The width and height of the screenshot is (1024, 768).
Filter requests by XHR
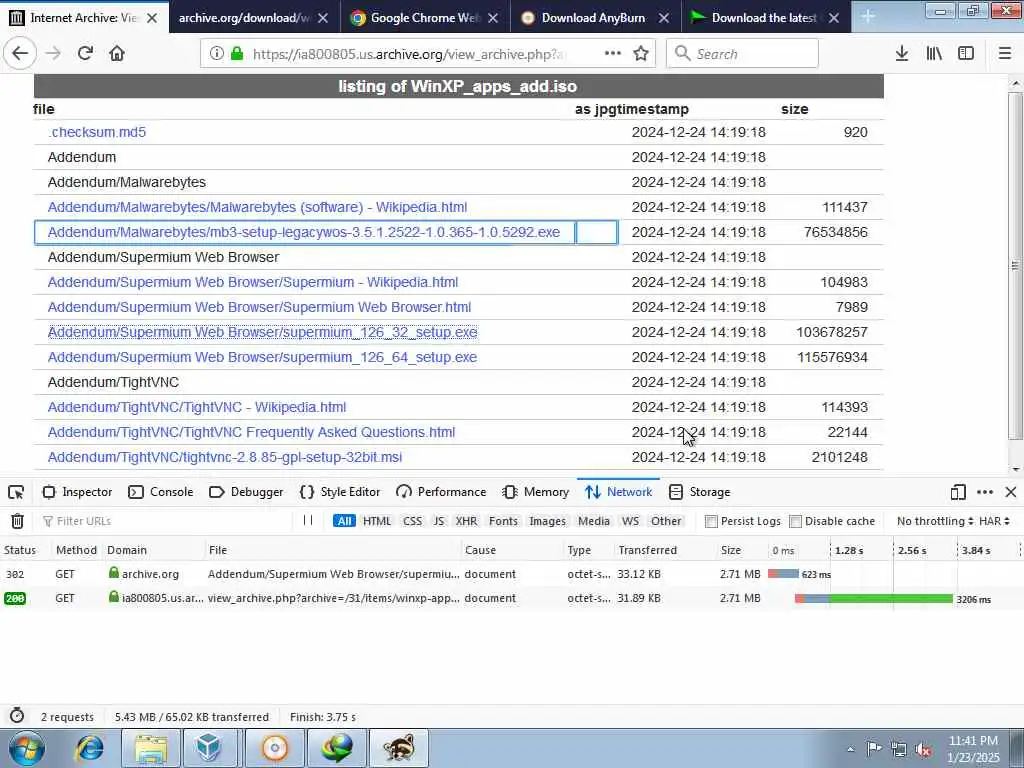point(466,521)
